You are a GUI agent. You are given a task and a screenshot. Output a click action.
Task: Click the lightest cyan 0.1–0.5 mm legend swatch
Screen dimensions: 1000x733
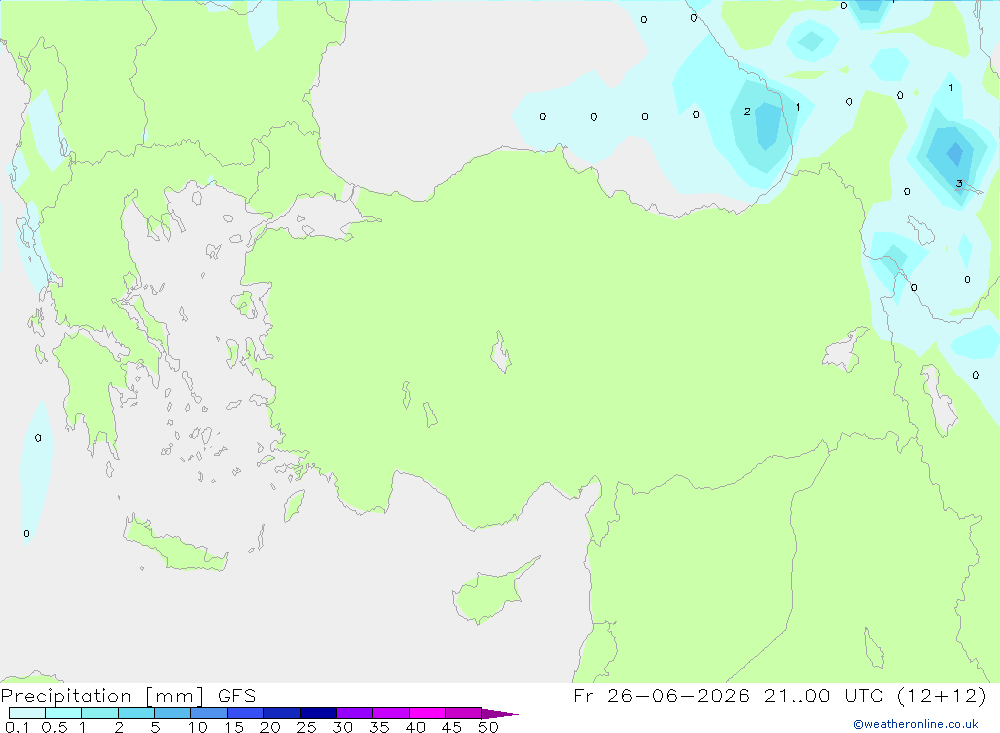coord(27,713)
